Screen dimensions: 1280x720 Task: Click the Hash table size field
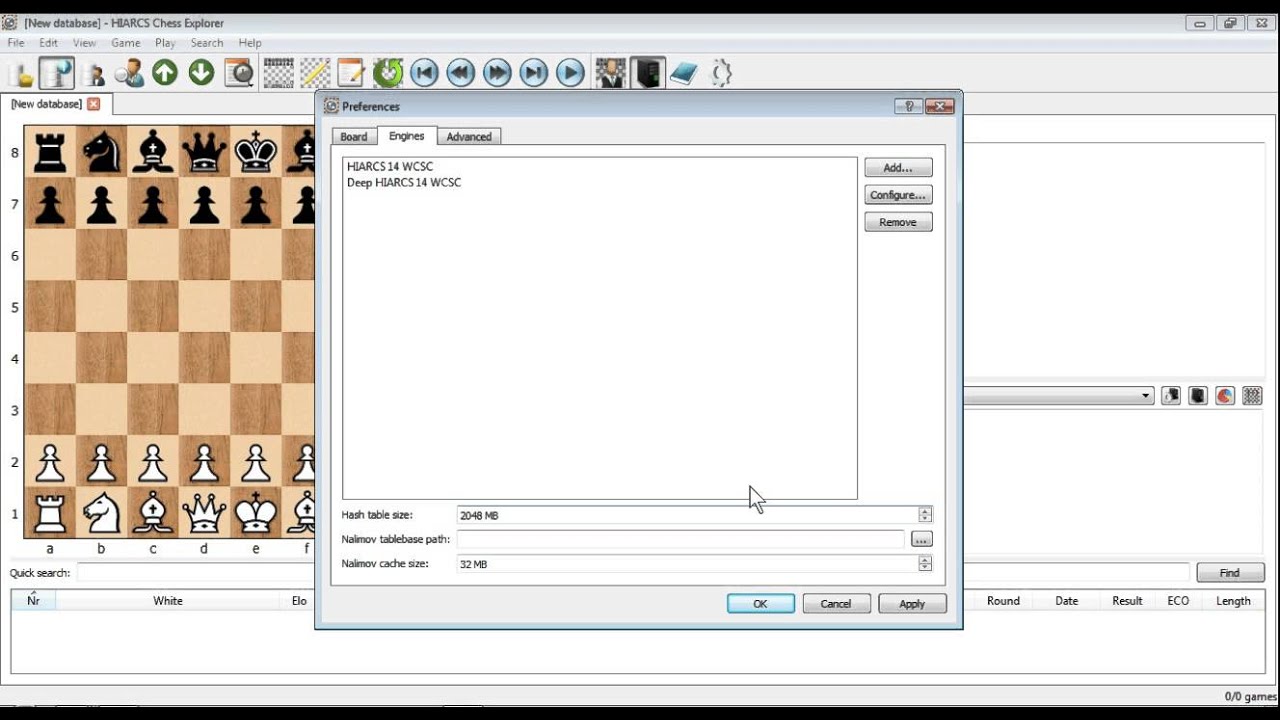[x=688, y=515]
